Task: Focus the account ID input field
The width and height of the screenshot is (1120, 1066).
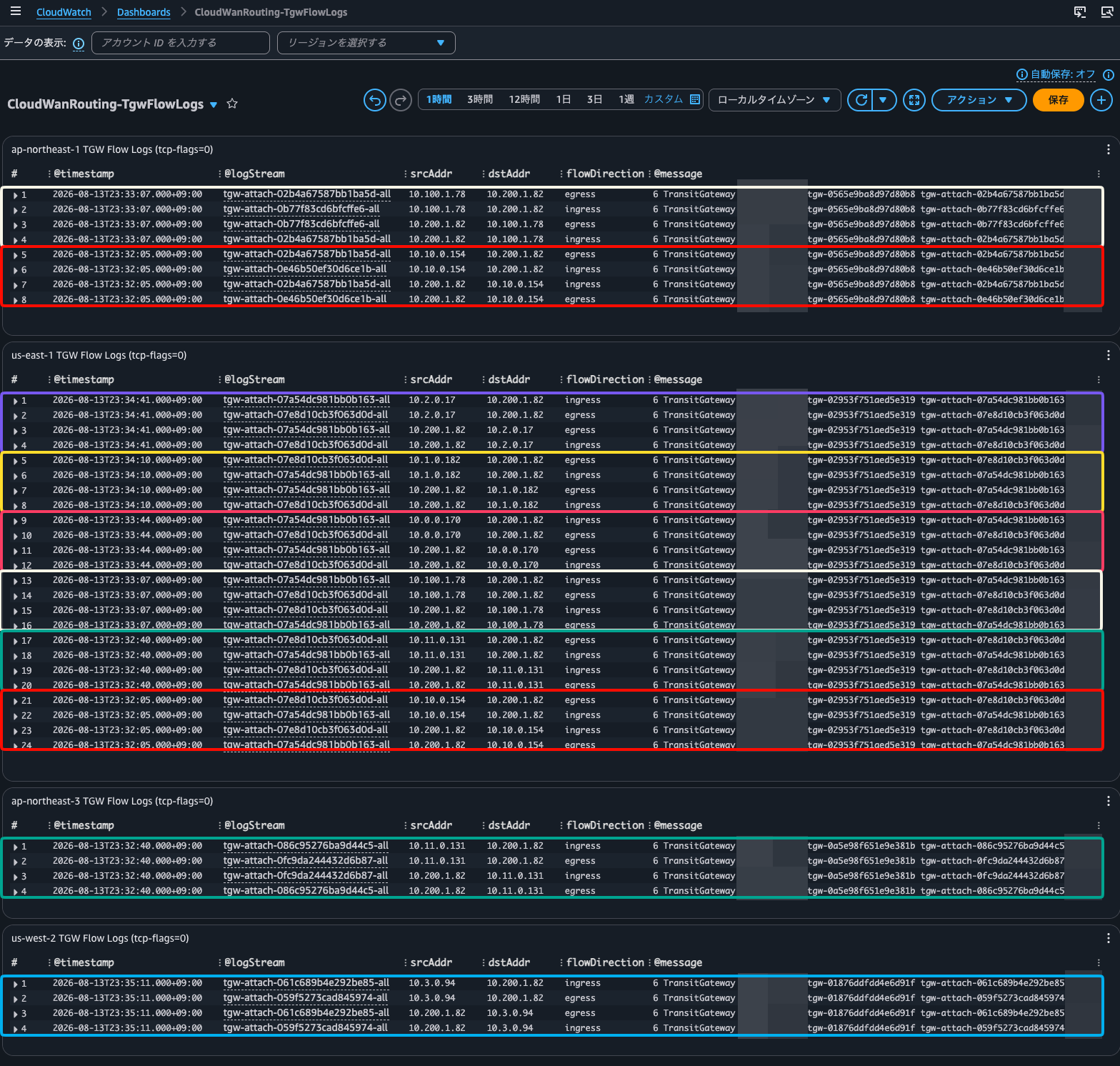Action: click(x=180, y=43)
